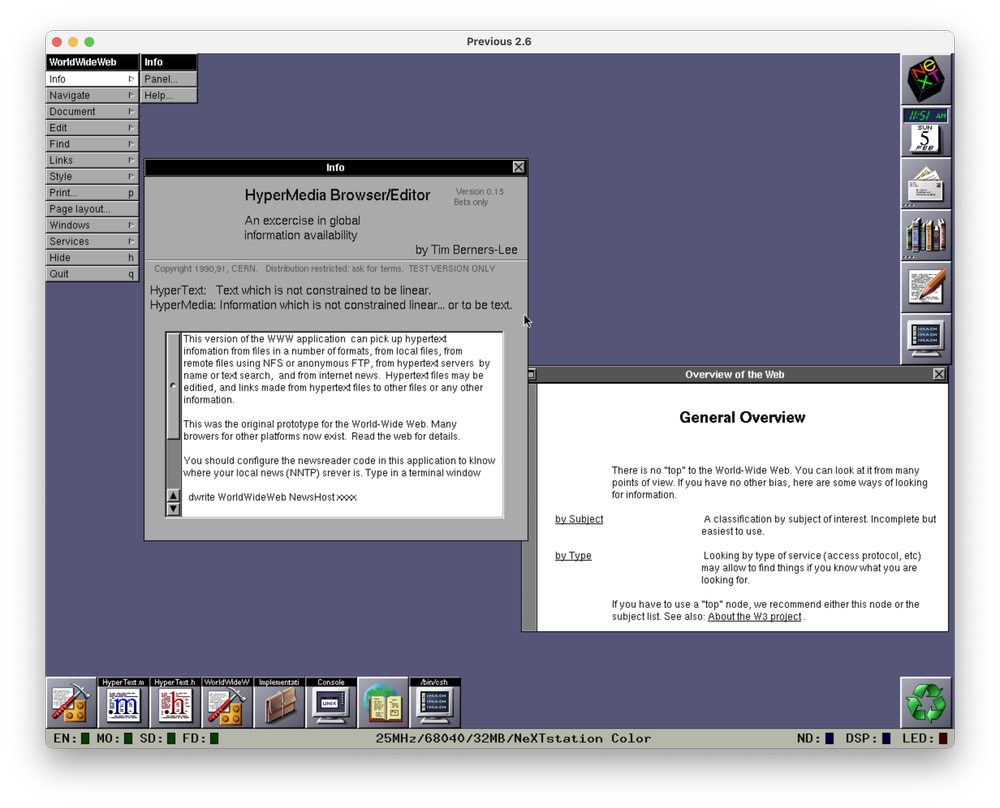Select the HyperText.h file icon

coord(175,703)
